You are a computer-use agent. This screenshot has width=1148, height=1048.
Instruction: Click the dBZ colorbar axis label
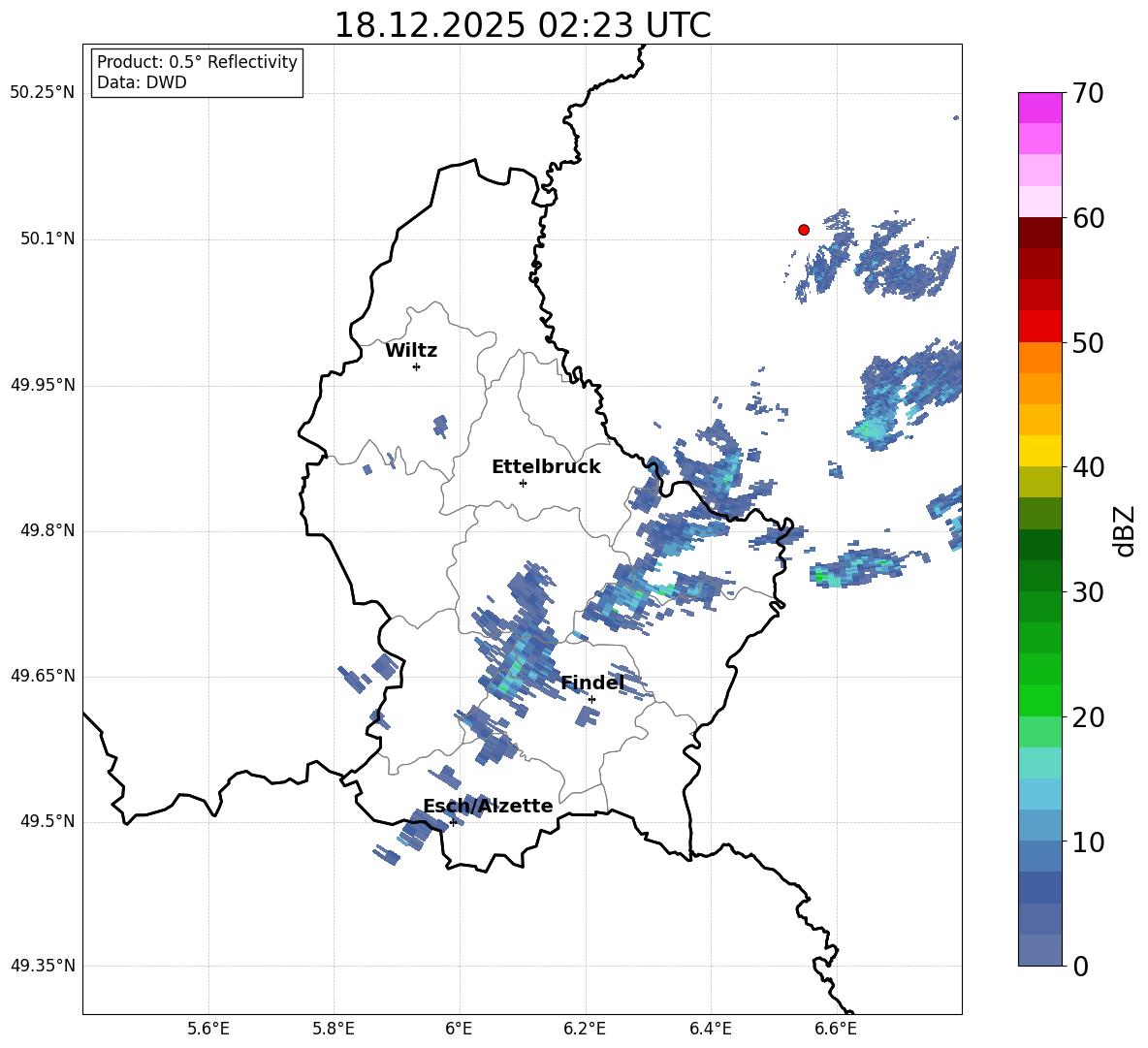[x=1126, y=530]
